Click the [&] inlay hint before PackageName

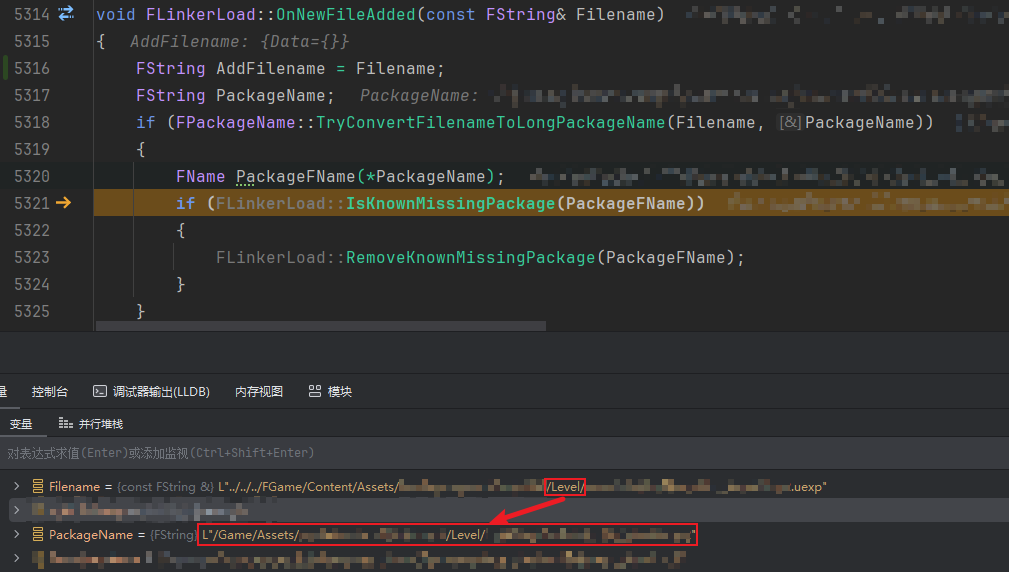pos(790,122)
